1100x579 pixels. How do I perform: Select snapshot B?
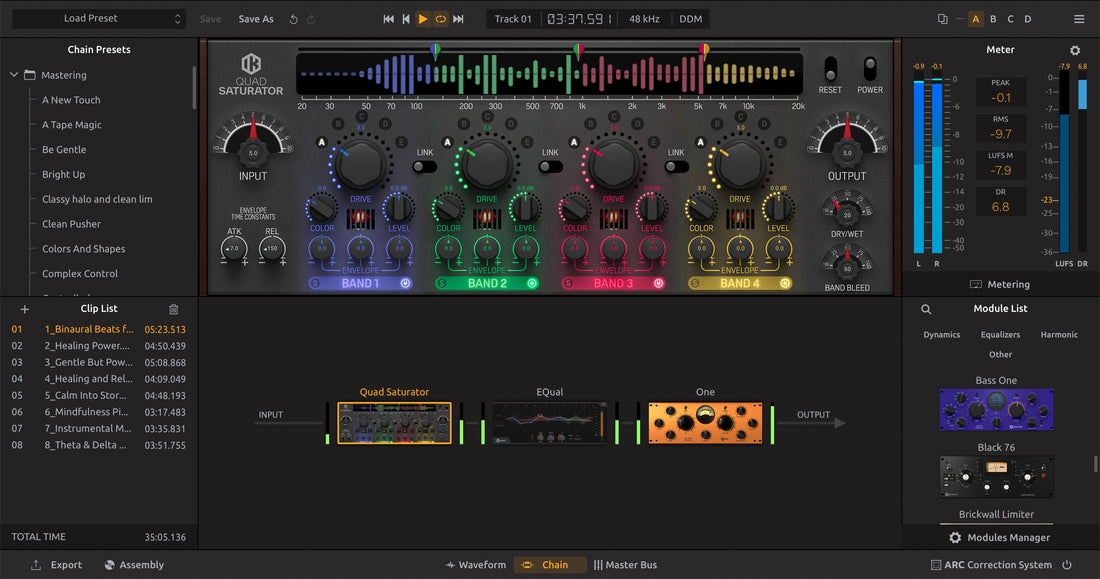pos(993,19)
